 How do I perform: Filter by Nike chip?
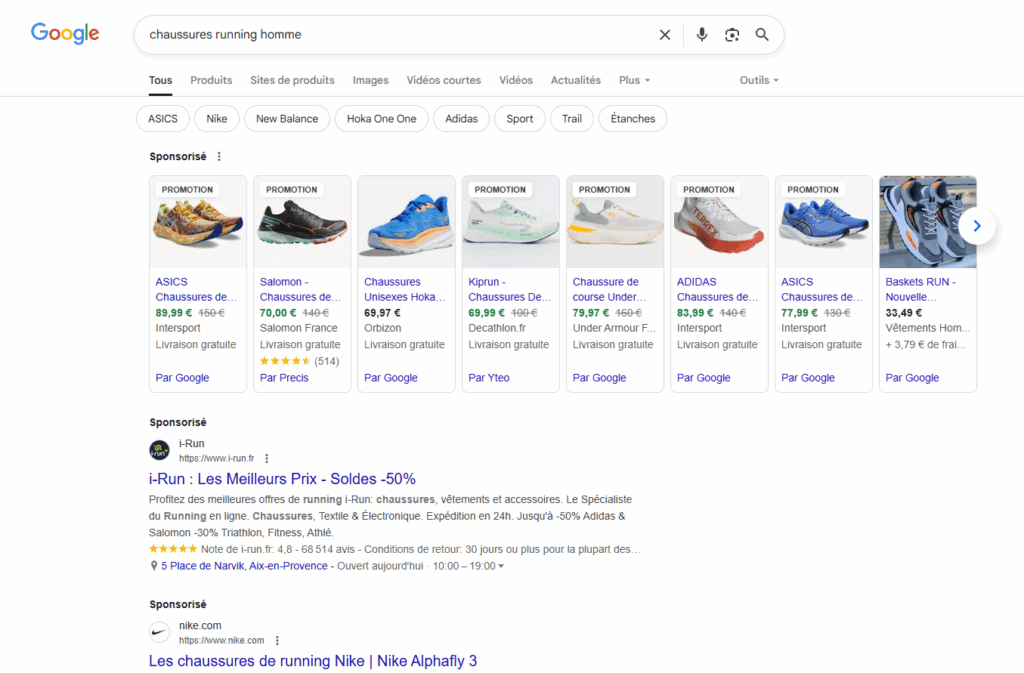217,119
